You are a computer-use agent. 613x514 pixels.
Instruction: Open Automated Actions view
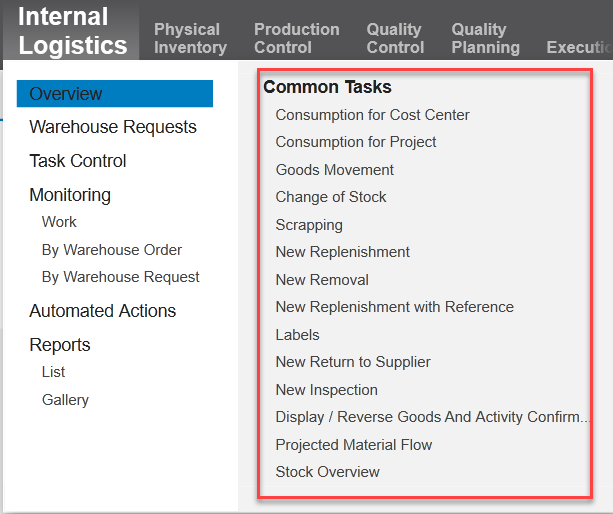(102, 311)
